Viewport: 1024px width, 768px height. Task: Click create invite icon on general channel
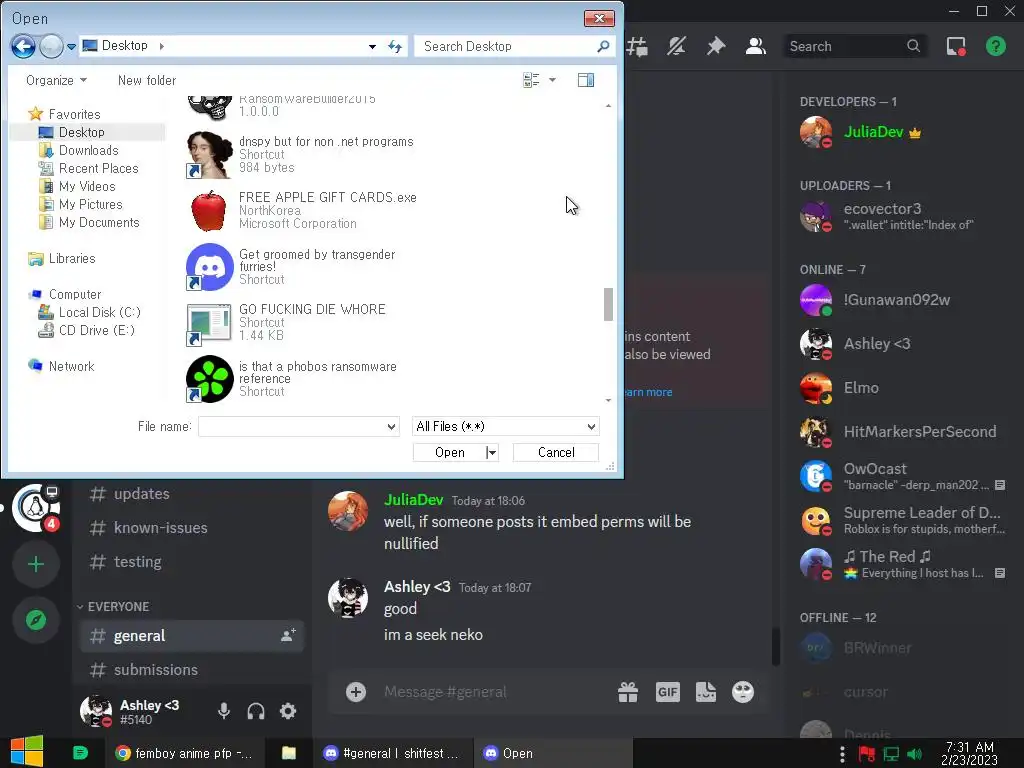click(288, 635)
